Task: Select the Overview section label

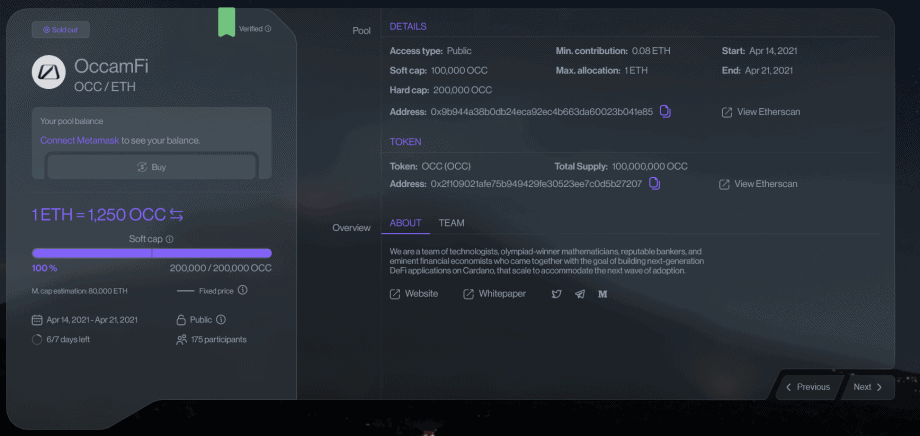Action: pyautogui.click(x=351, y=228)
